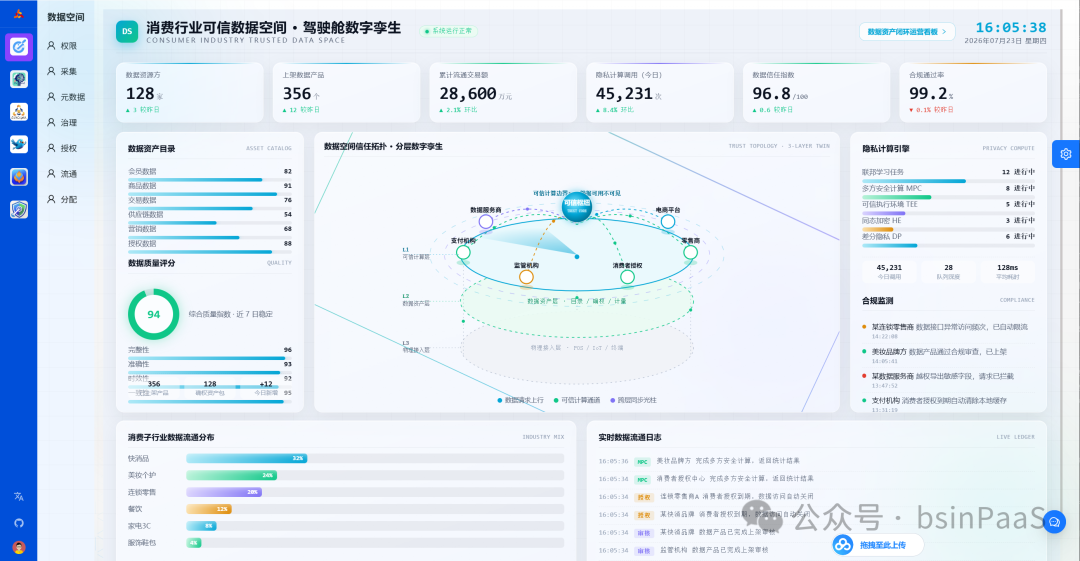
Task: Click the 数据信任指数 96.8 card
Action: click(x=816, y=92)
